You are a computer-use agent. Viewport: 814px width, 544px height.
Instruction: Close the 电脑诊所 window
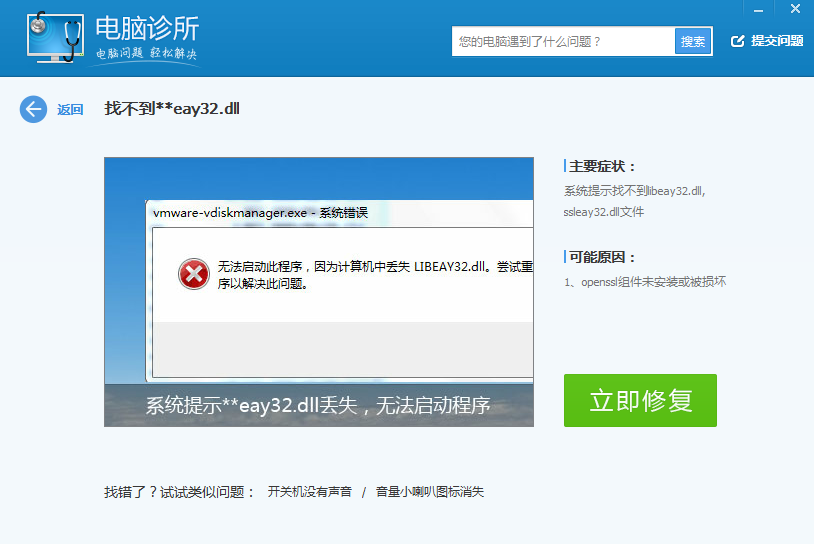pos(795,9)
